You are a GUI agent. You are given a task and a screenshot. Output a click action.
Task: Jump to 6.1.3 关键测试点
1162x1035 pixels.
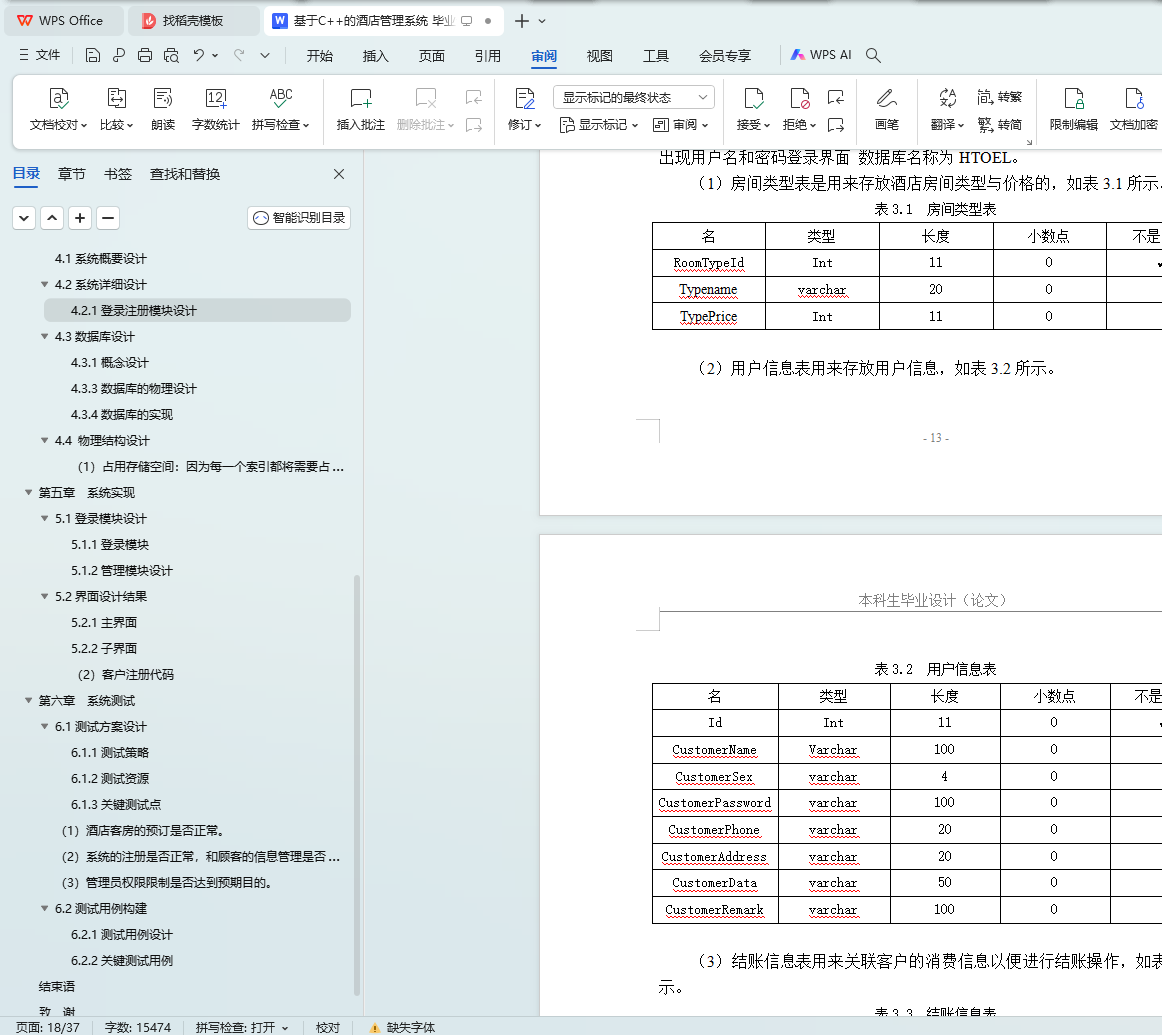[x=116, y=805]
